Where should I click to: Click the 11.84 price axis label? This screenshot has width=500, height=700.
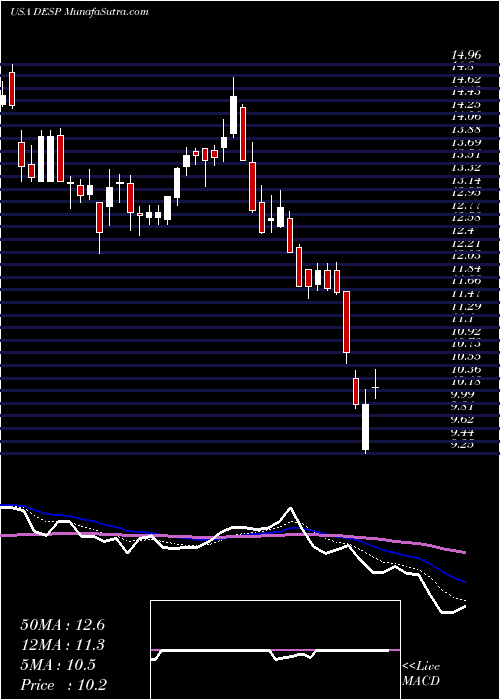[466, 269]
